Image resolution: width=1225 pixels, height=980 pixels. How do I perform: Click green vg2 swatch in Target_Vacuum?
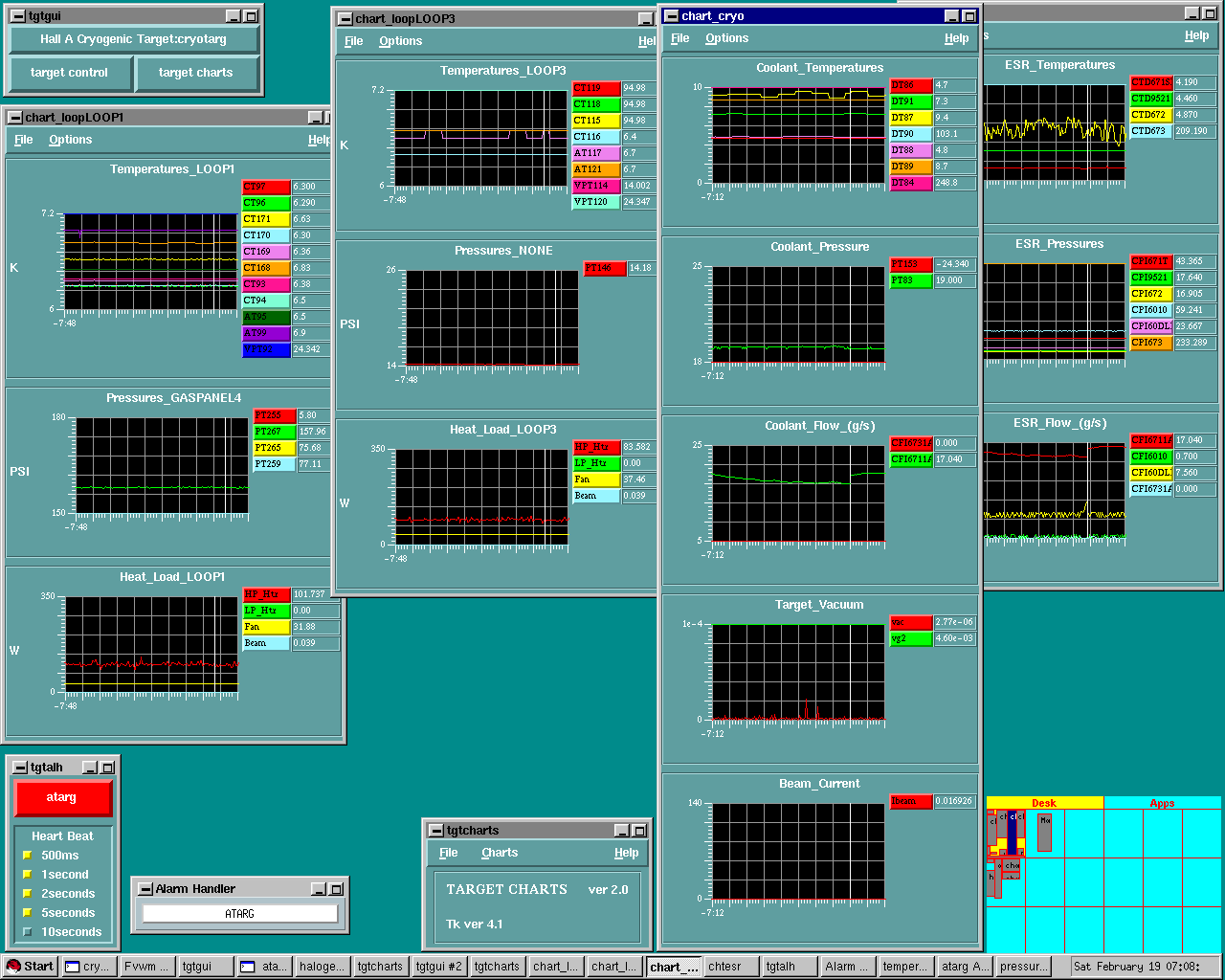point(911,638)
